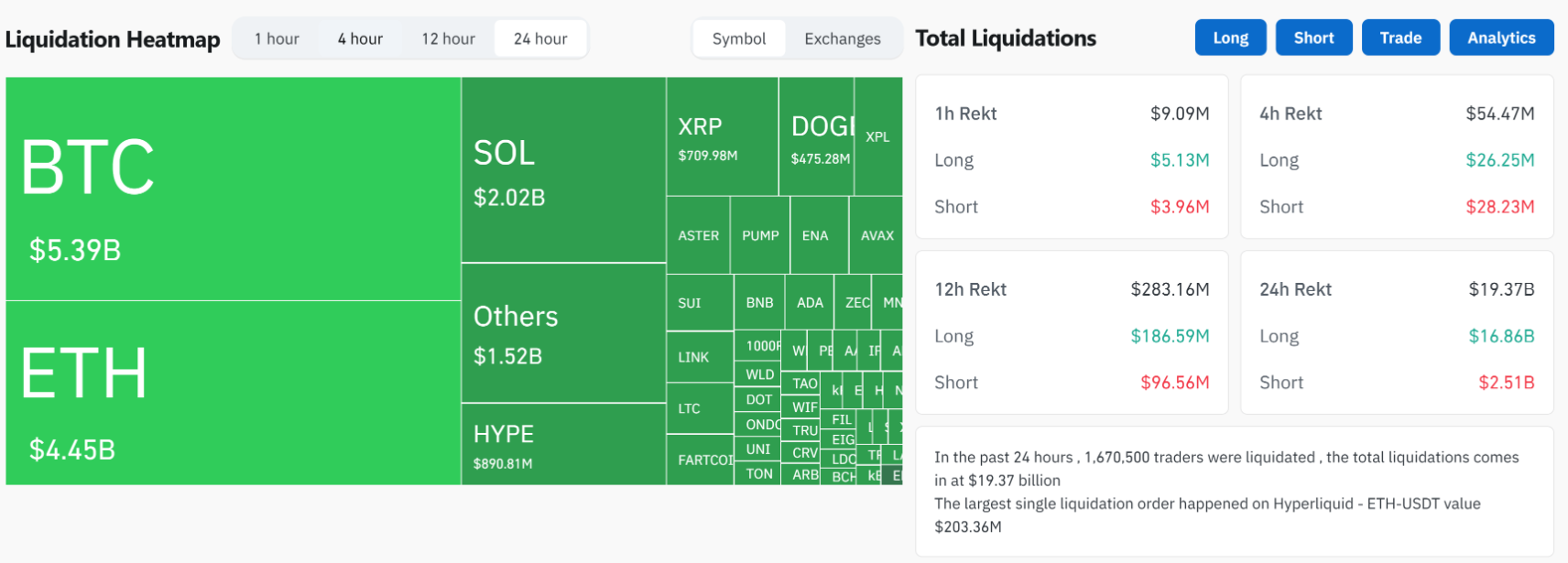Choose the 12 hour timeframe tab

pos(448,38)
